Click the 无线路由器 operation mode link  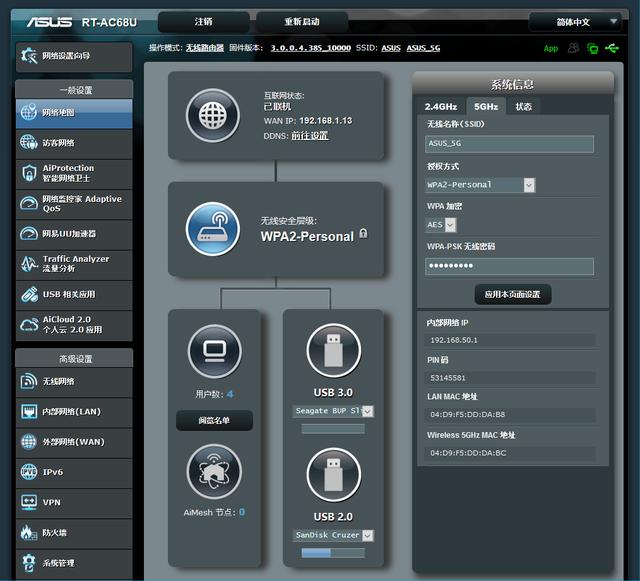tap(205, 48)
